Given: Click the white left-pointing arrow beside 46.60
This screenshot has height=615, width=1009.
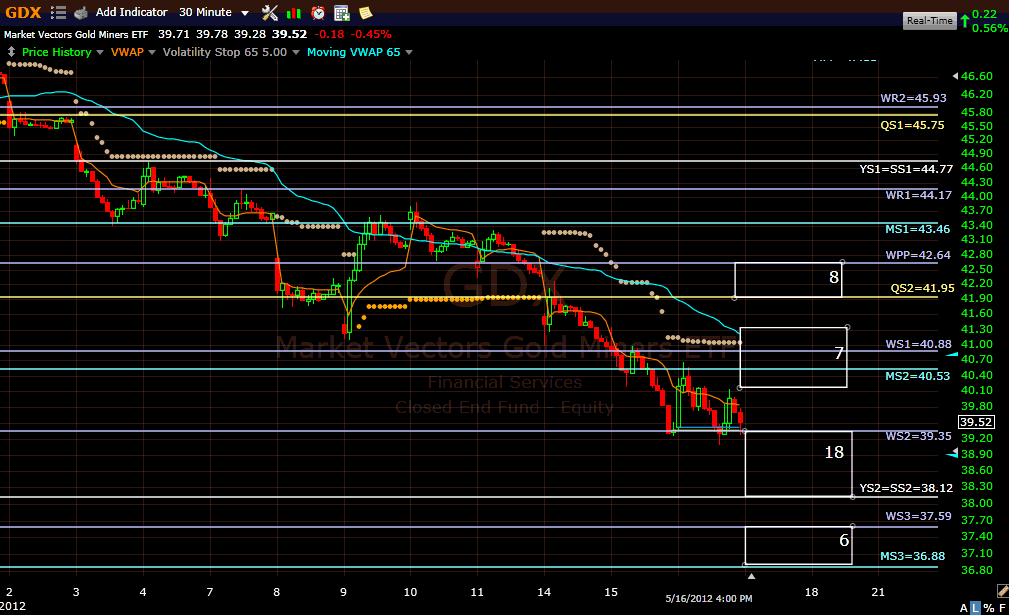Looking at the screenshot, I should coord(955,76).
